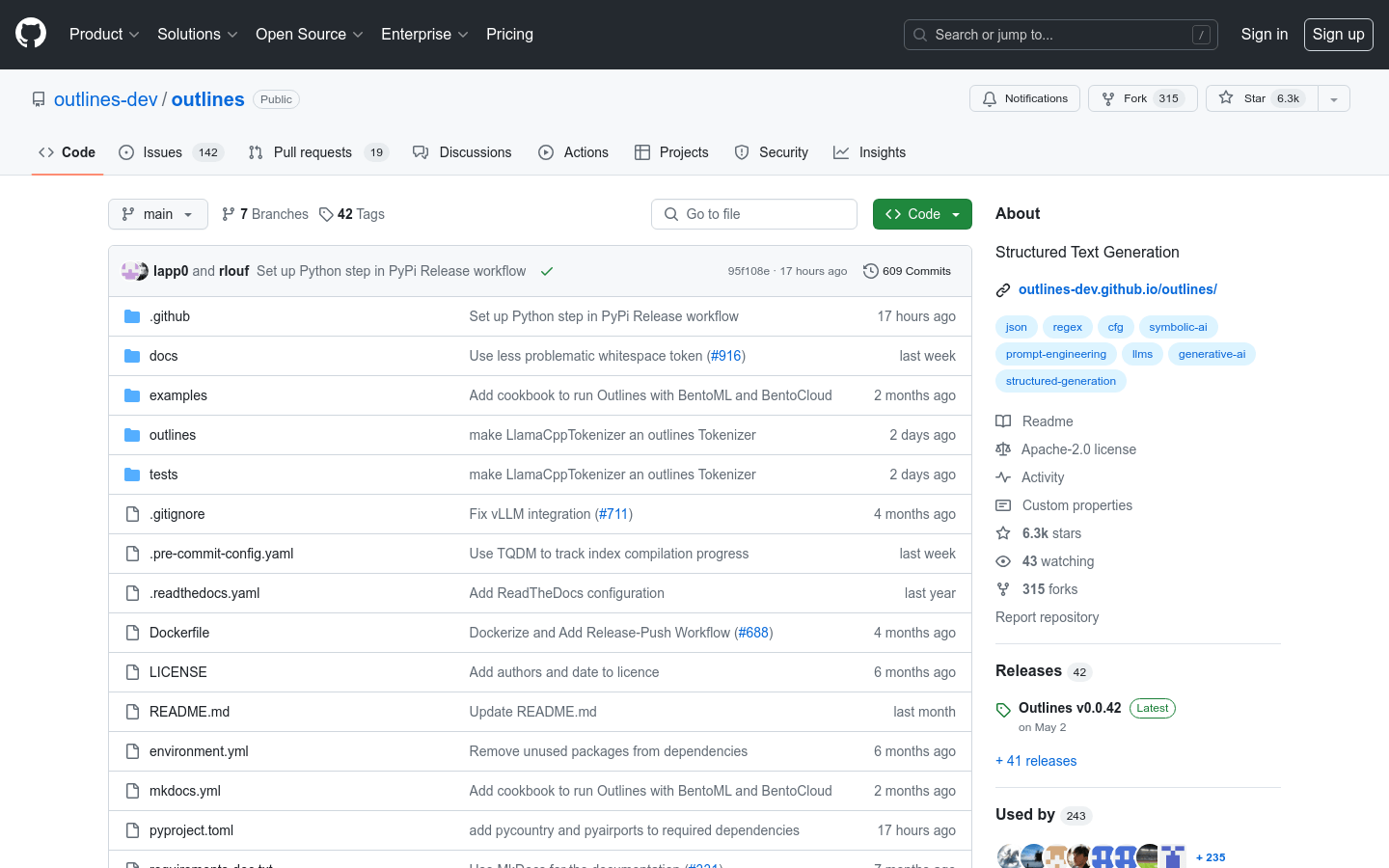Expand the Product menu in header

click(x=104, y=34)
